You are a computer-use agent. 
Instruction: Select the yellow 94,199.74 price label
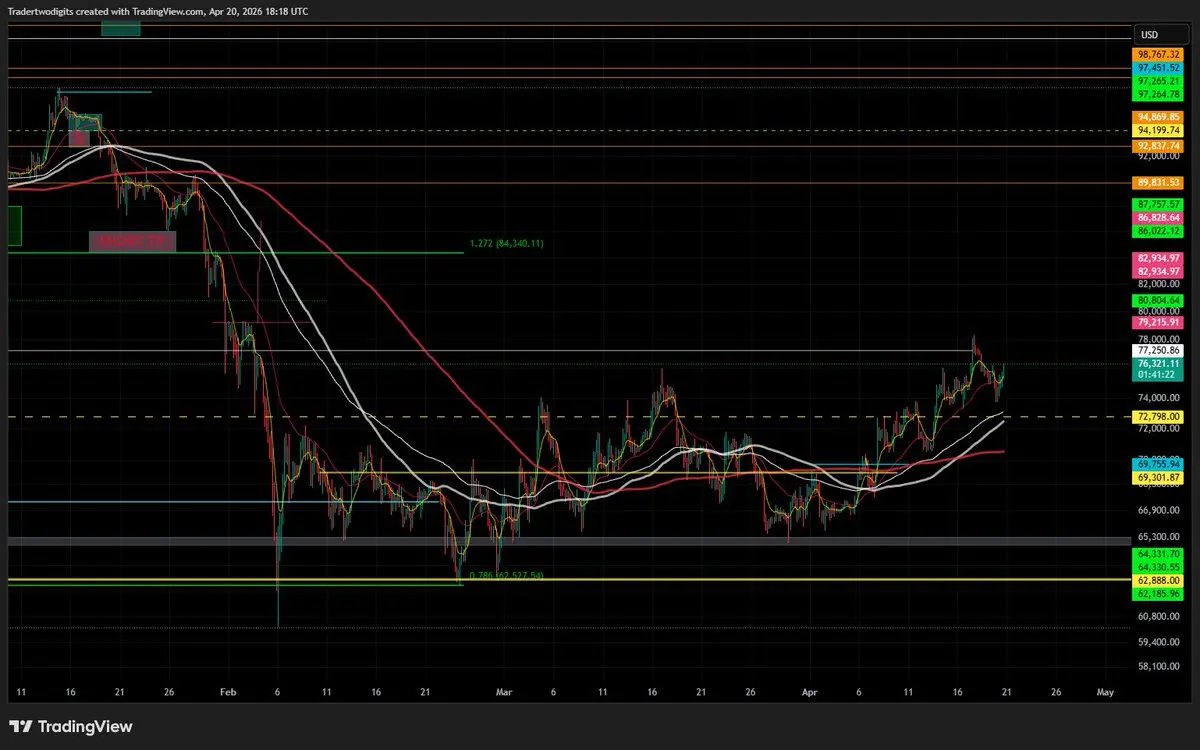click(1158, 130)
